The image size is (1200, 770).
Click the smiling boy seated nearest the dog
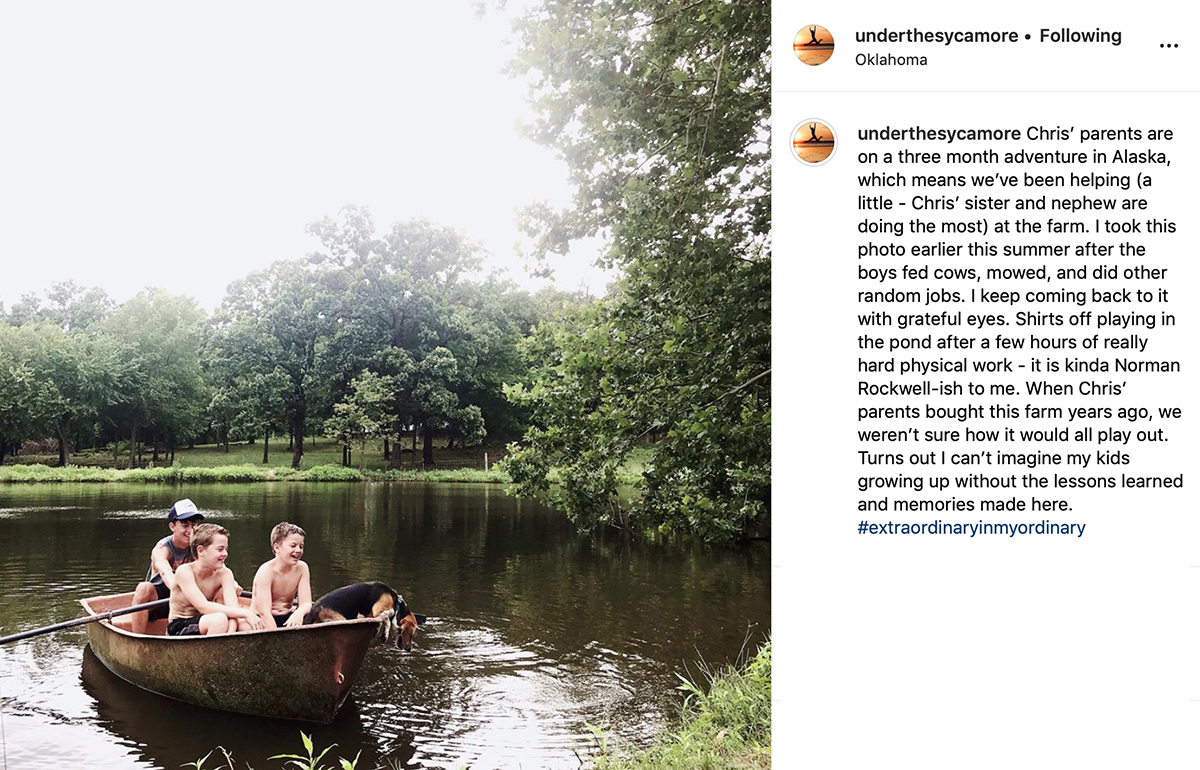click(x=282, y=575)
